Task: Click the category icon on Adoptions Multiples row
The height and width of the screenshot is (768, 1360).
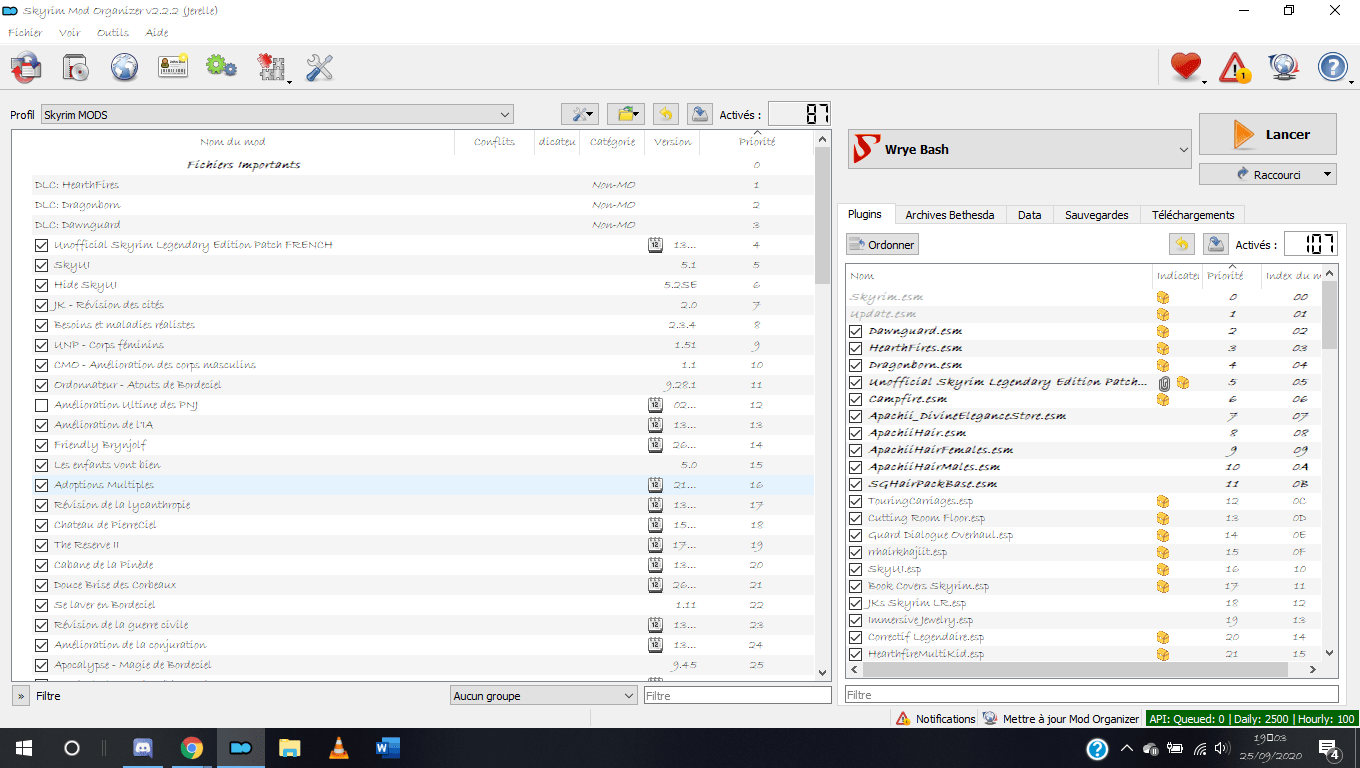Action: point(655,485)
